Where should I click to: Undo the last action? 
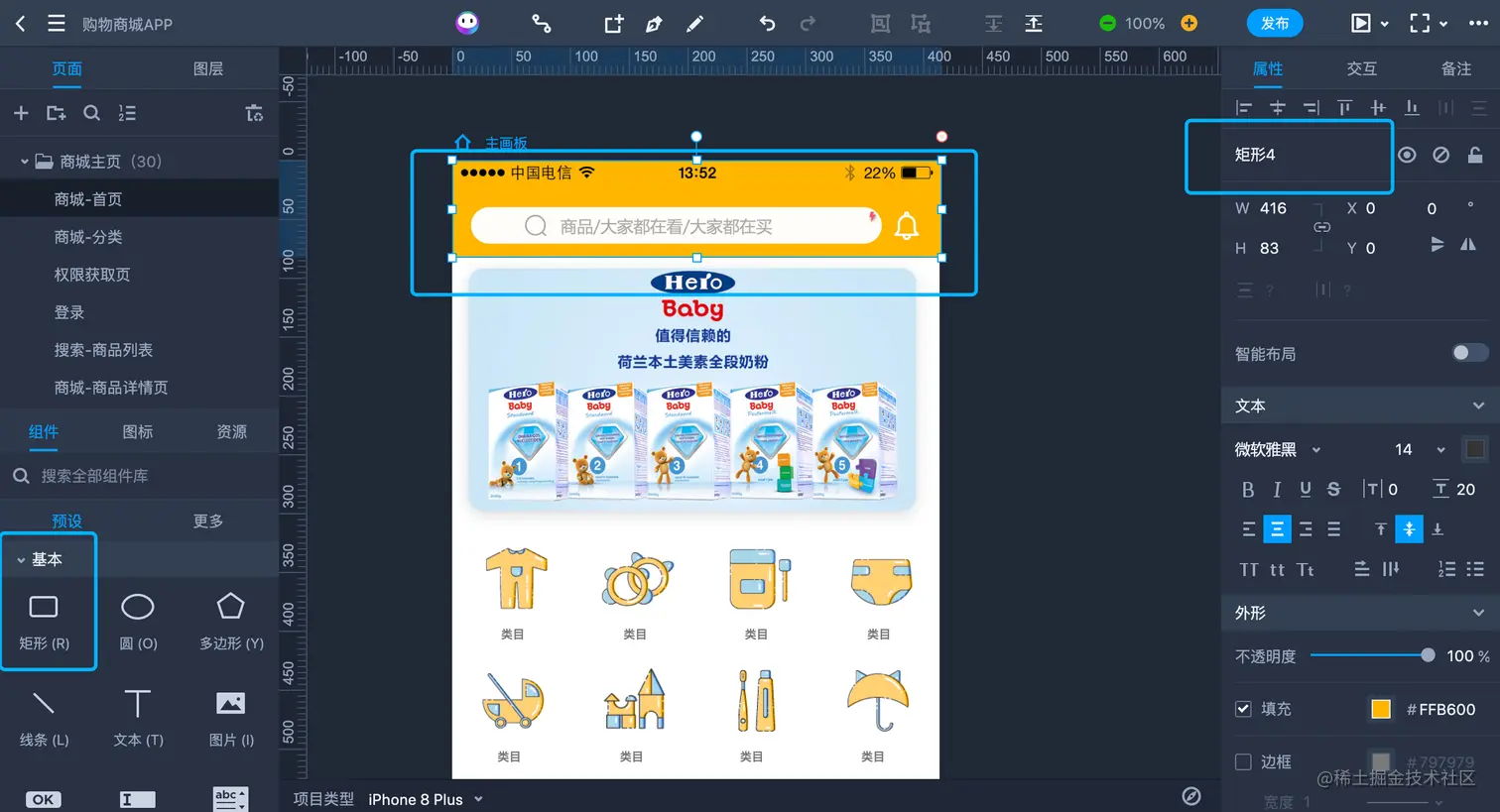tap(767, 23)
